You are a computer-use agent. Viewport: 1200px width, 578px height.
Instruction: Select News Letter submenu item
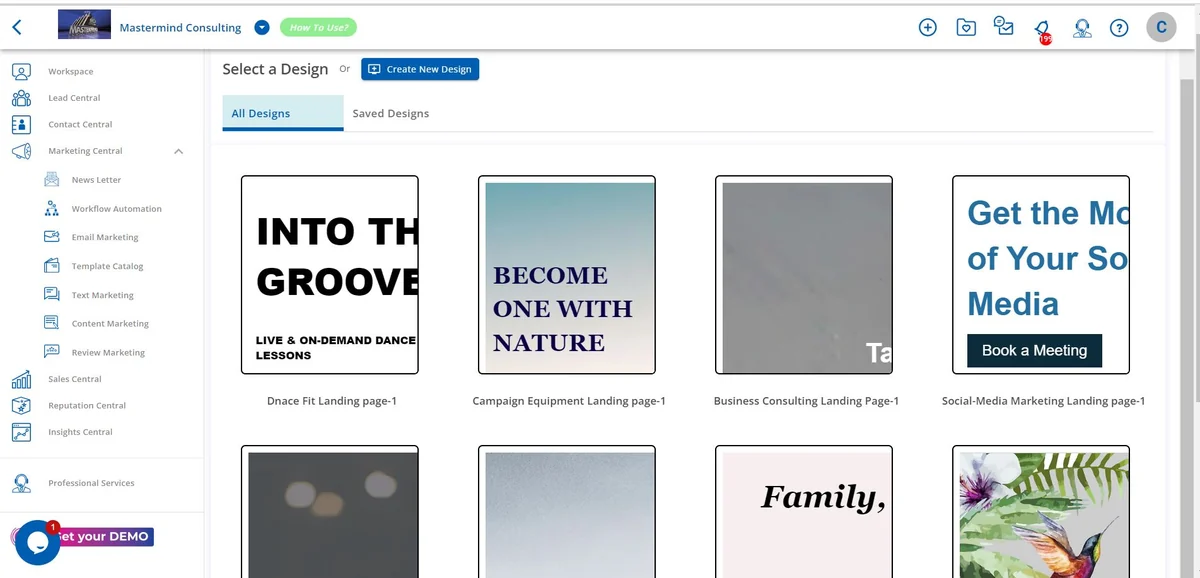coord(96,180)
